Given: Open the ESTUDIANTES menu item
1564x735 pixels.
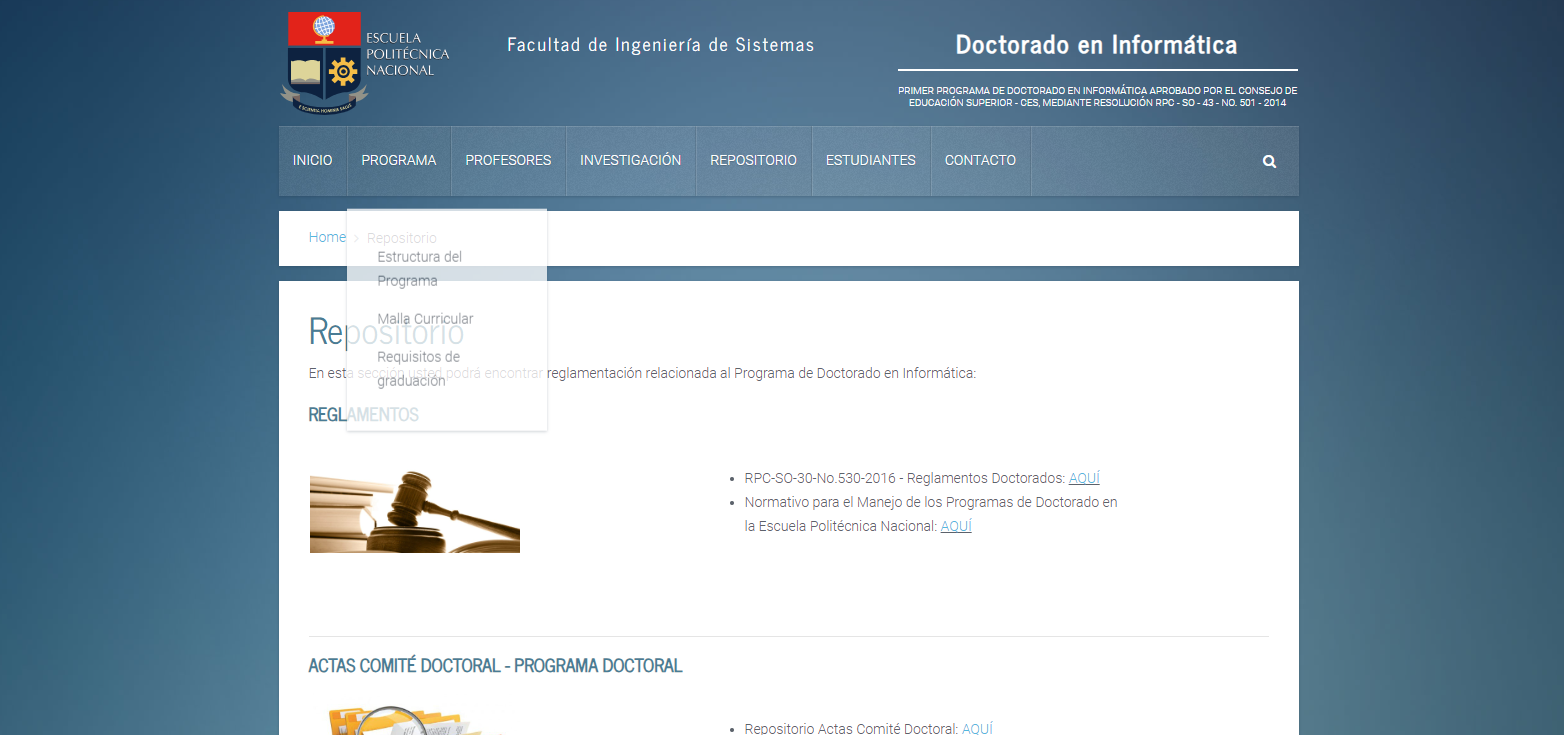Looking at the screenshot, I should [870, 161].
